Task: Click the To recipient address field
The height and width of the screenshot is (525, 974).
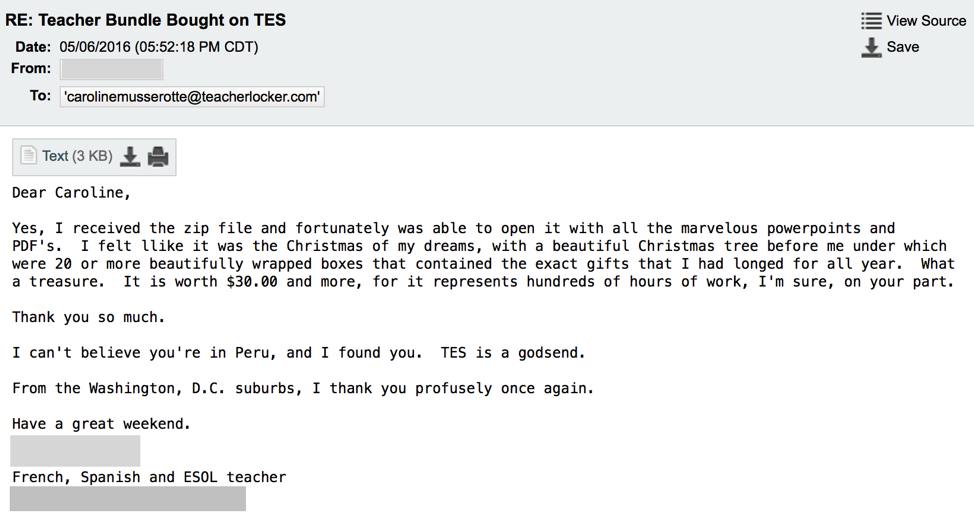Action: pyautogui.click(x=192, y=97)
